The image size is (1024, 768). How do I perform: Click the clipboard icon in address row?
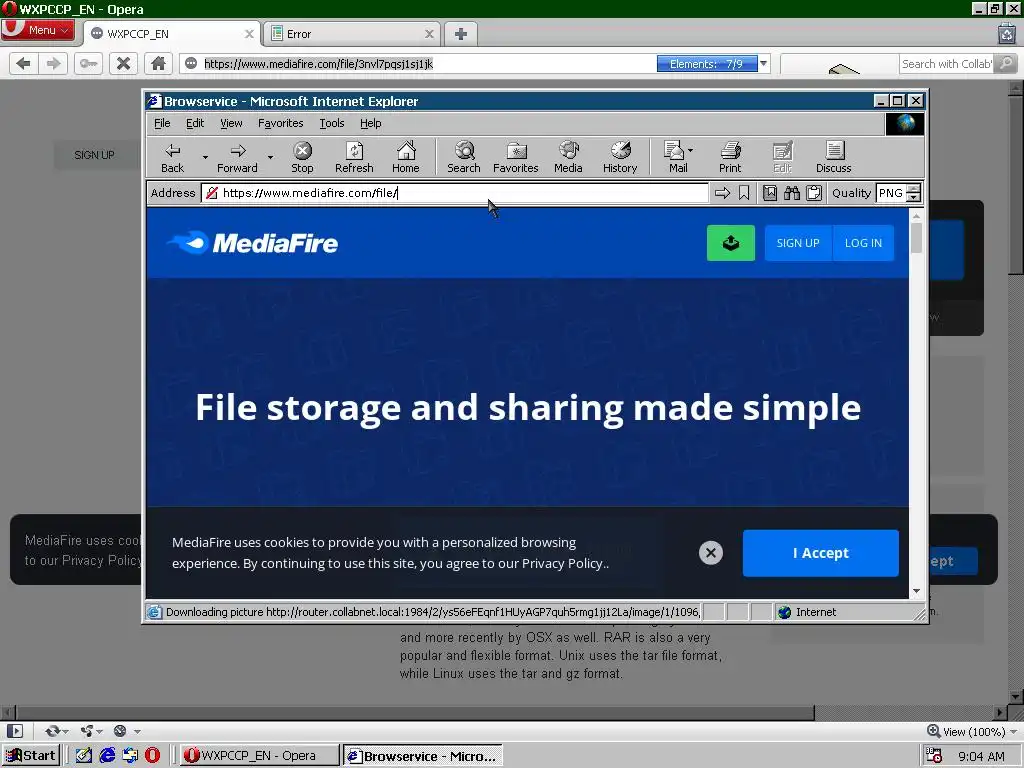click(x=814, y=193)
